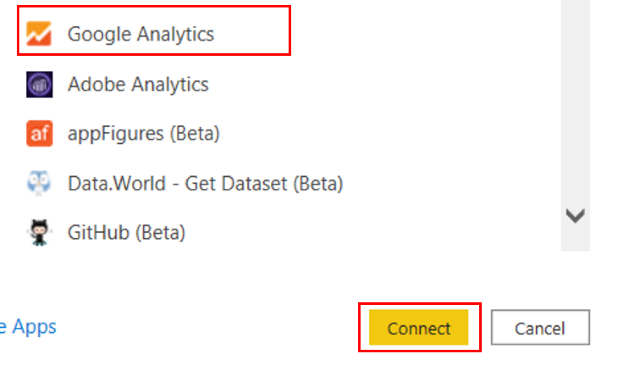Click the Google Analytics orange chart icon

39,34
